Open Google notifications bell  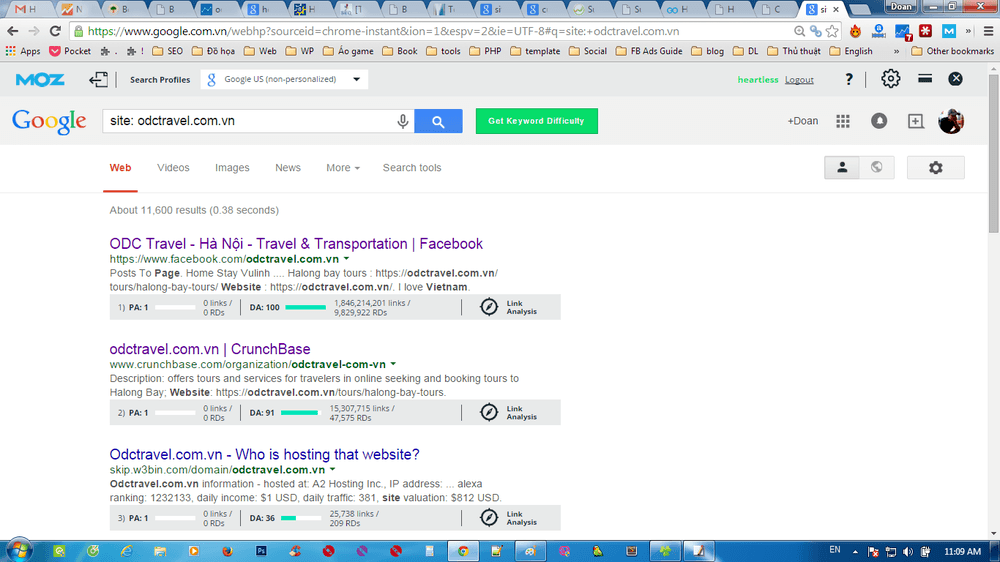pos(879,121)
